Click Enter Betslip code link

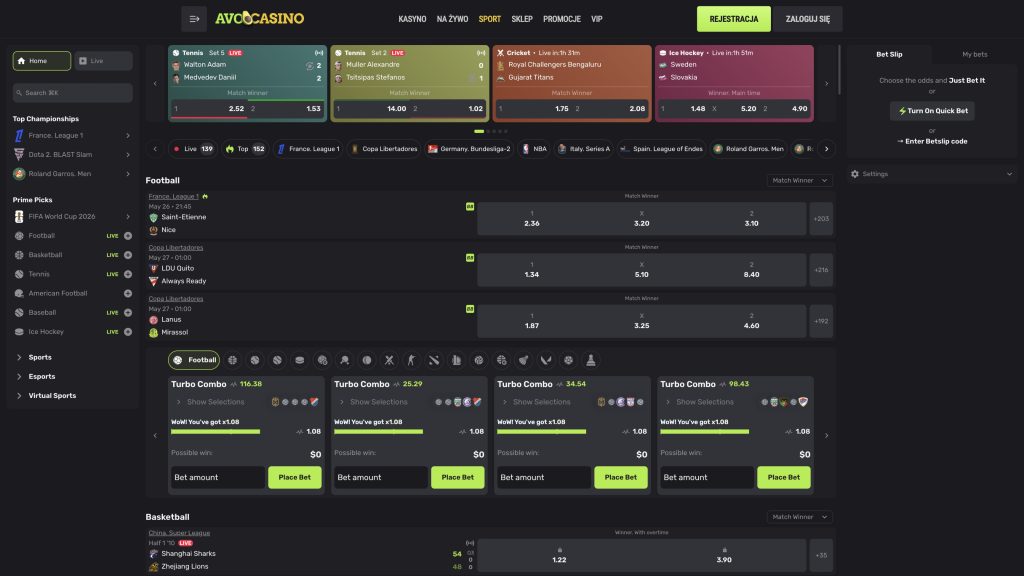point(932,141)
